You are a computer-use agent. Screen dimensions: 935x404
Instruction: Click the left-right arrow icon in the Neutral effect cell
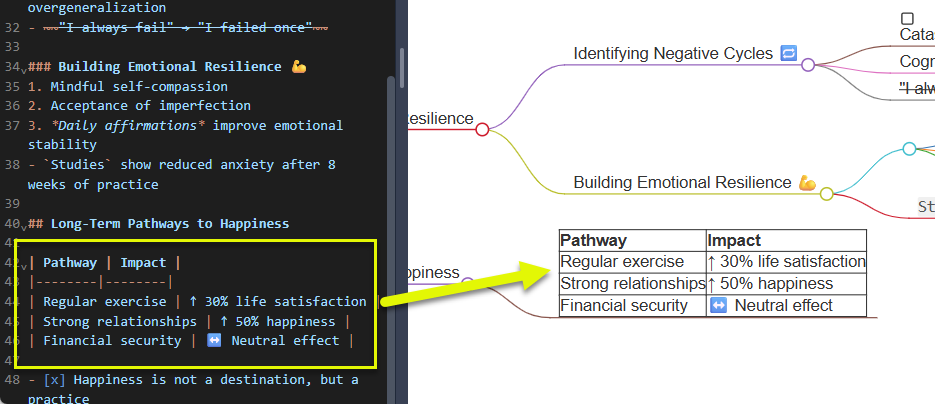[x=718, y=306]
